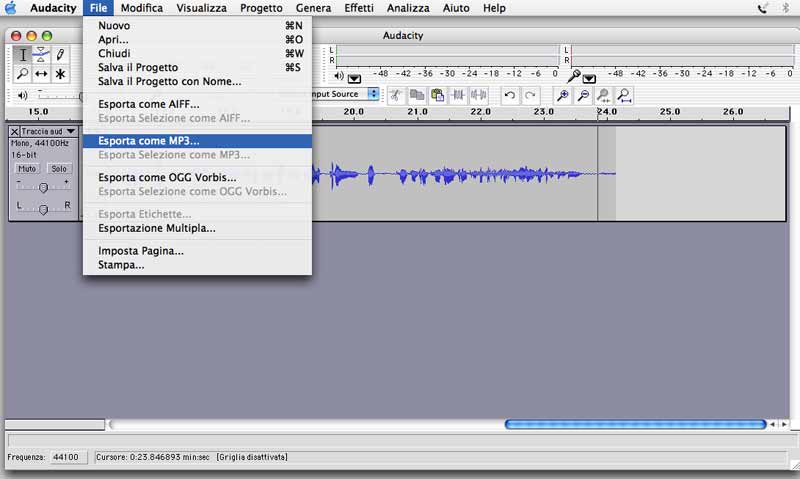
Task: Select the Envelope tool
Action: (x=41, y=55)
